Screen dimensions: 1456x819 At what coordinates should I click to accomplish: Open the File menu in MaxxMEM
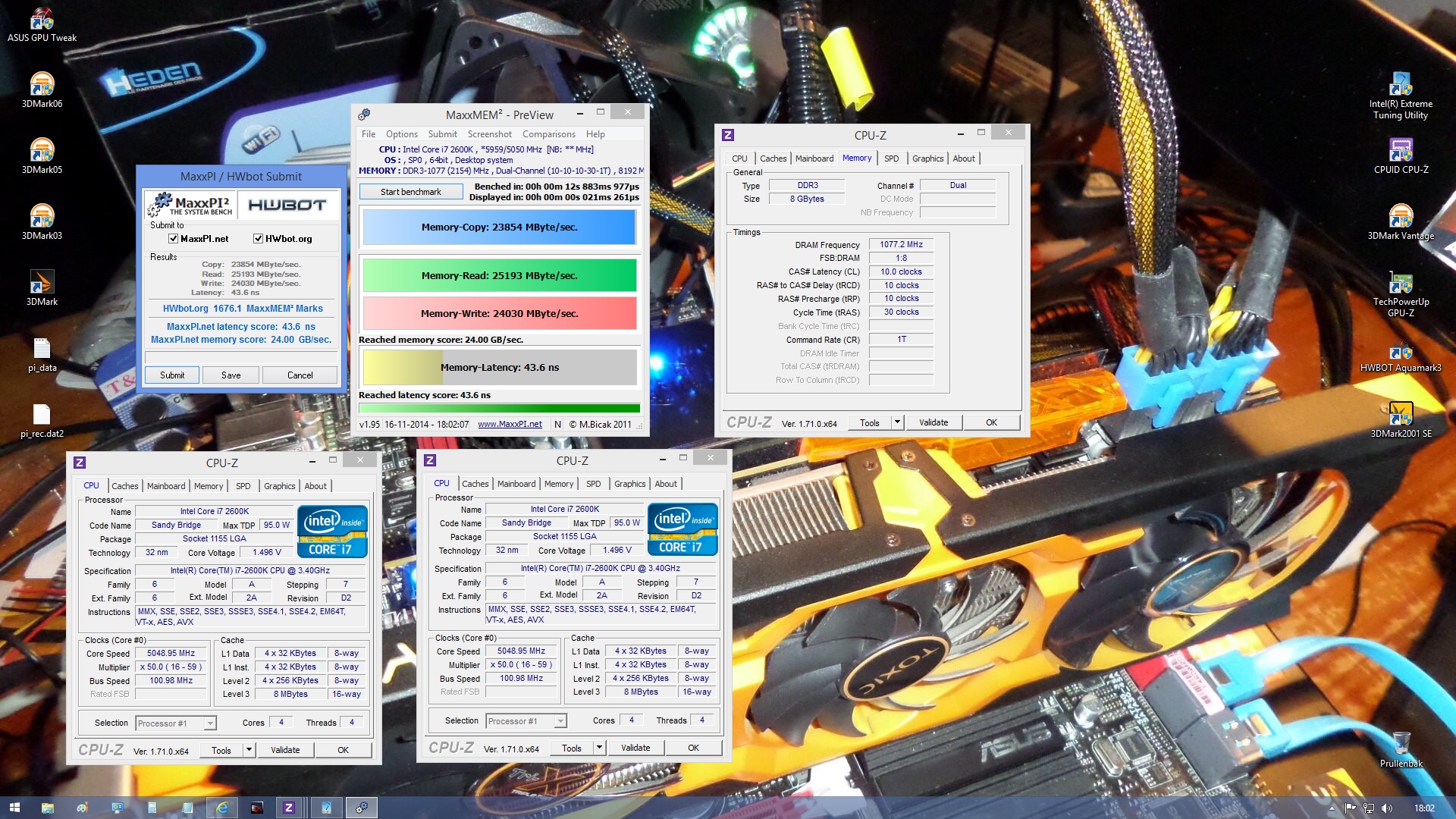[x=369, y=134]
